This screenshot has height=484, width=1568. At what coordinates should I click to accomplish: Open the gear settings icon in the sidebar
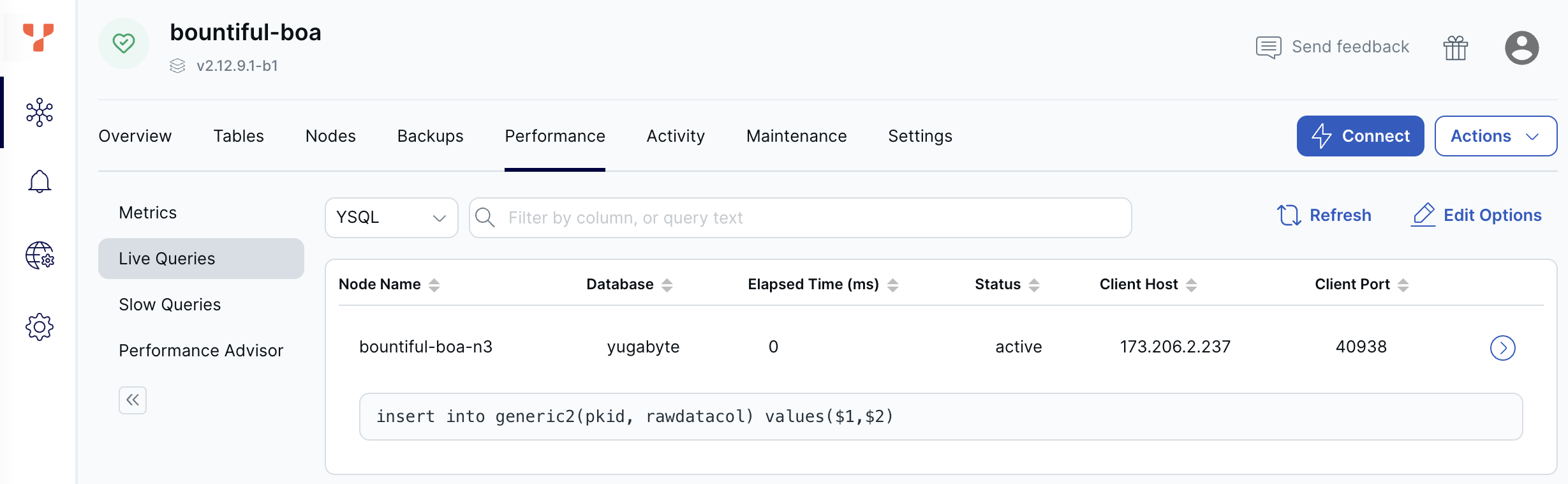click(40, 327)
